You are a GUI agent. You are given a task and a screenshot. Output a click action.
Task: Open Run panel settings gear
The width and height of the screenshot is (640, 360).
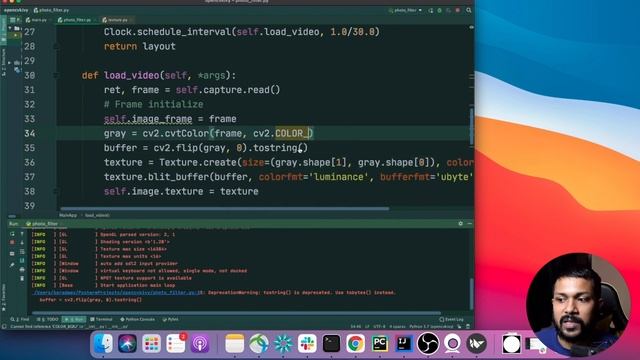460,224
